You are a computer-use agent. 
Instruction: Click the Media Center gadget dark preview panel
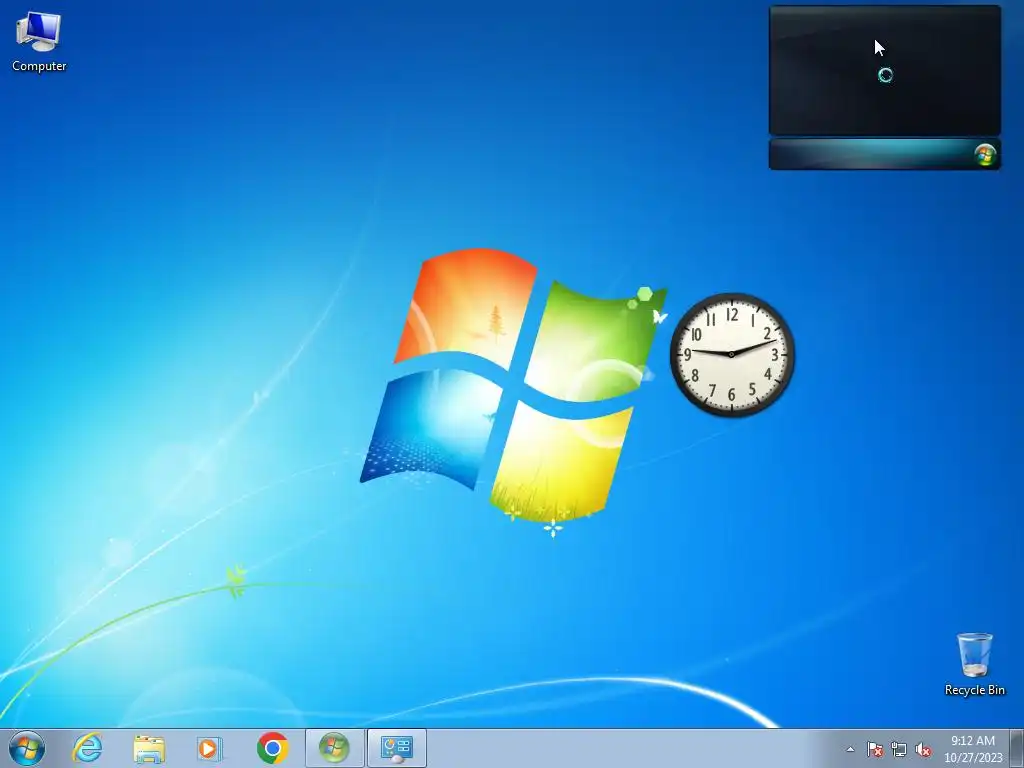coord(885,70)
